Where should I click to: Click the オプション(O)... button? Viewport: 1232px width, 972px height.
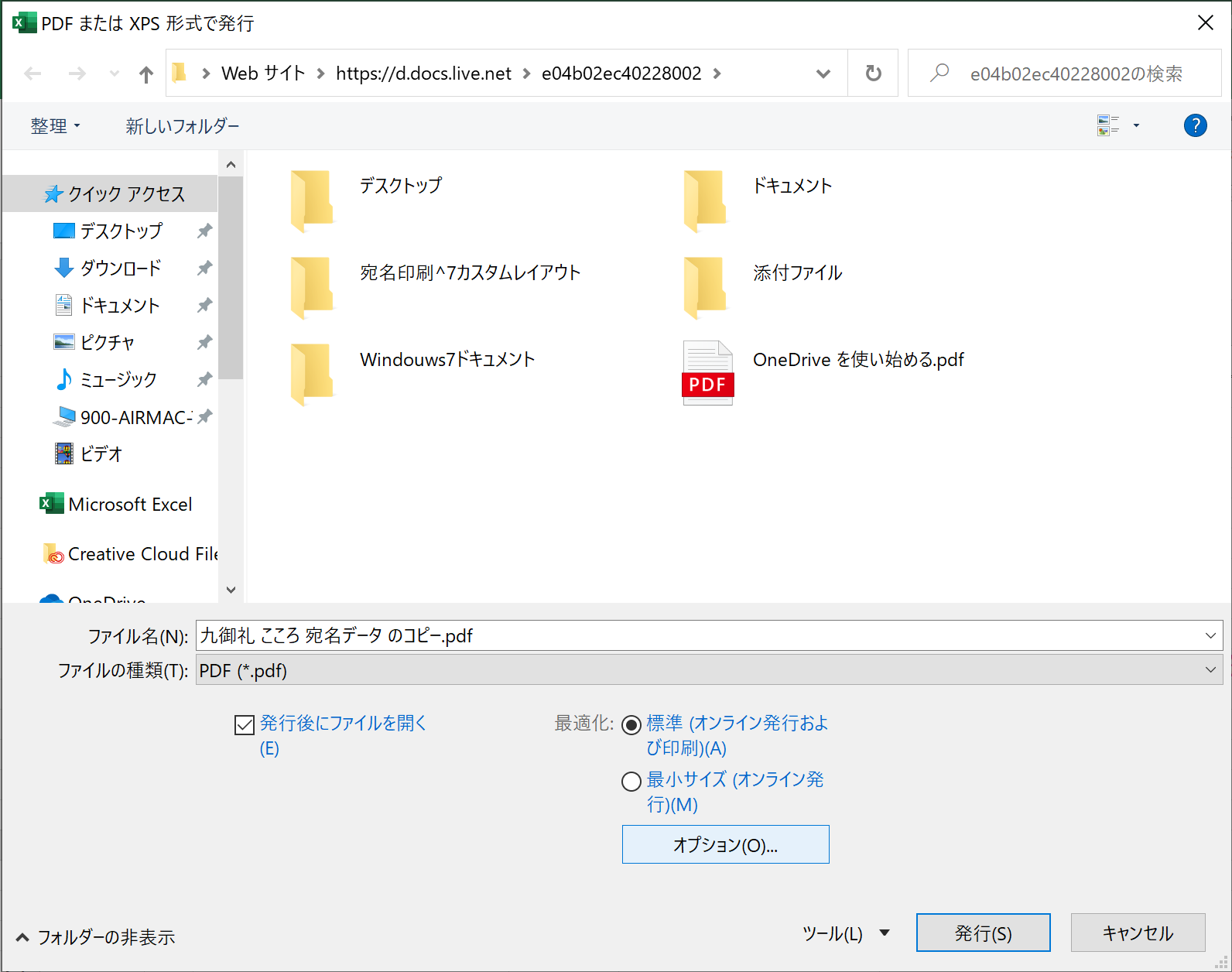click(725, 844)
